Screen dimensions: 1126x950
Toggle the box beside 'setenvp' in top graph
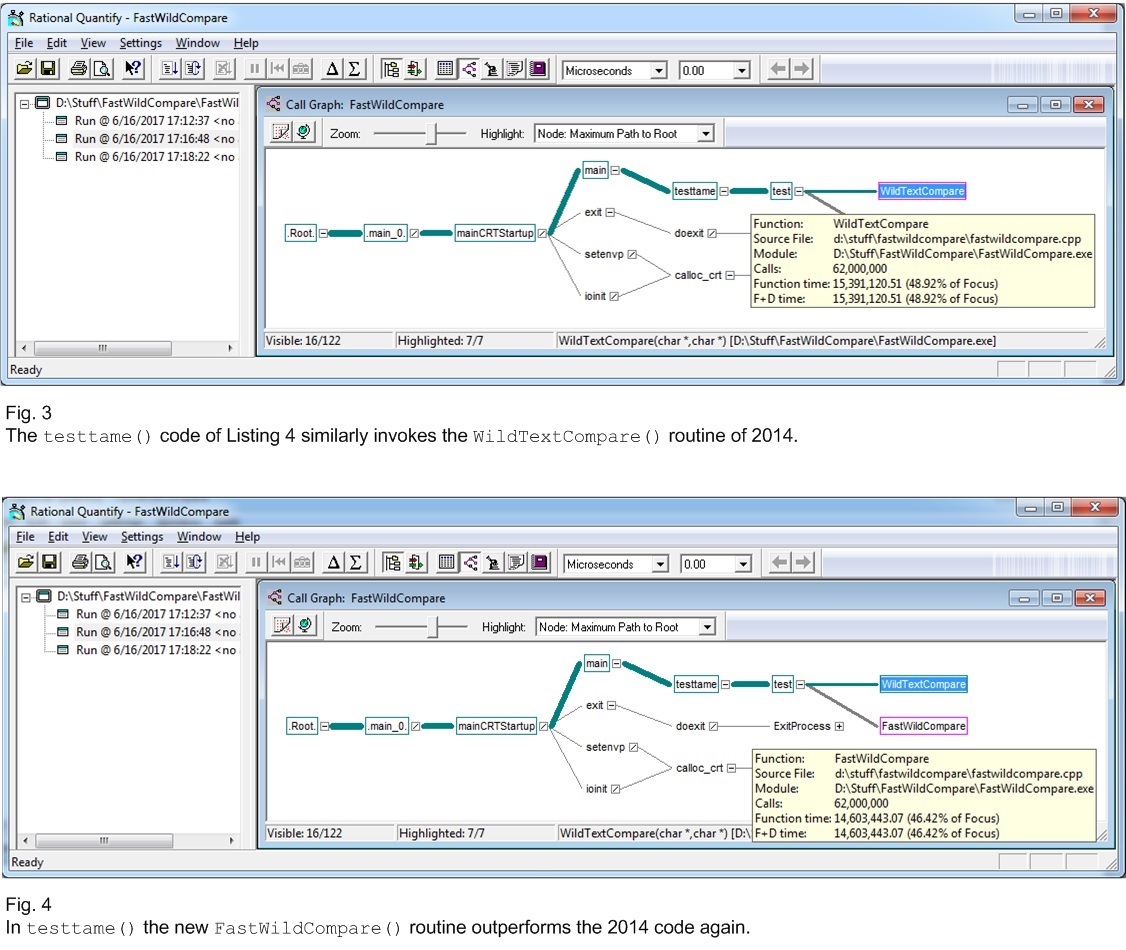(633, 254)
